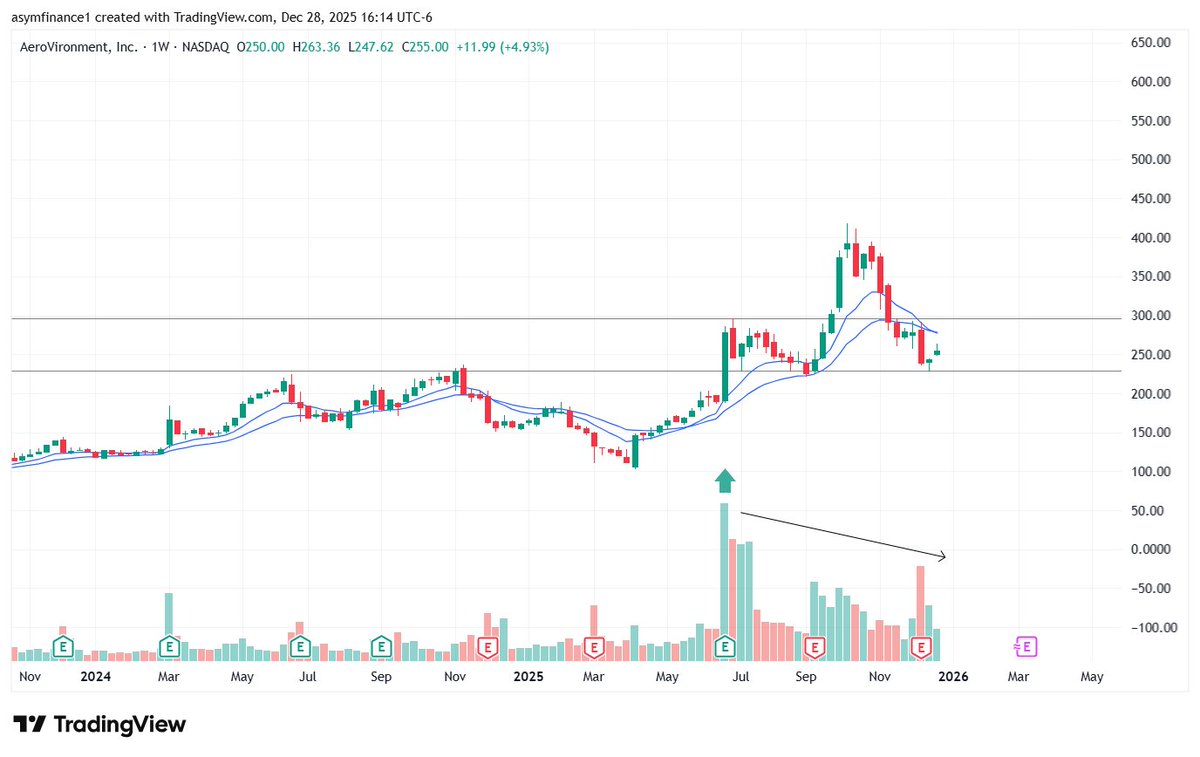This screenshot has width=1200, height=757.
Task: Click the green earnings marker near September 2024
Action: tap(381, 647)
